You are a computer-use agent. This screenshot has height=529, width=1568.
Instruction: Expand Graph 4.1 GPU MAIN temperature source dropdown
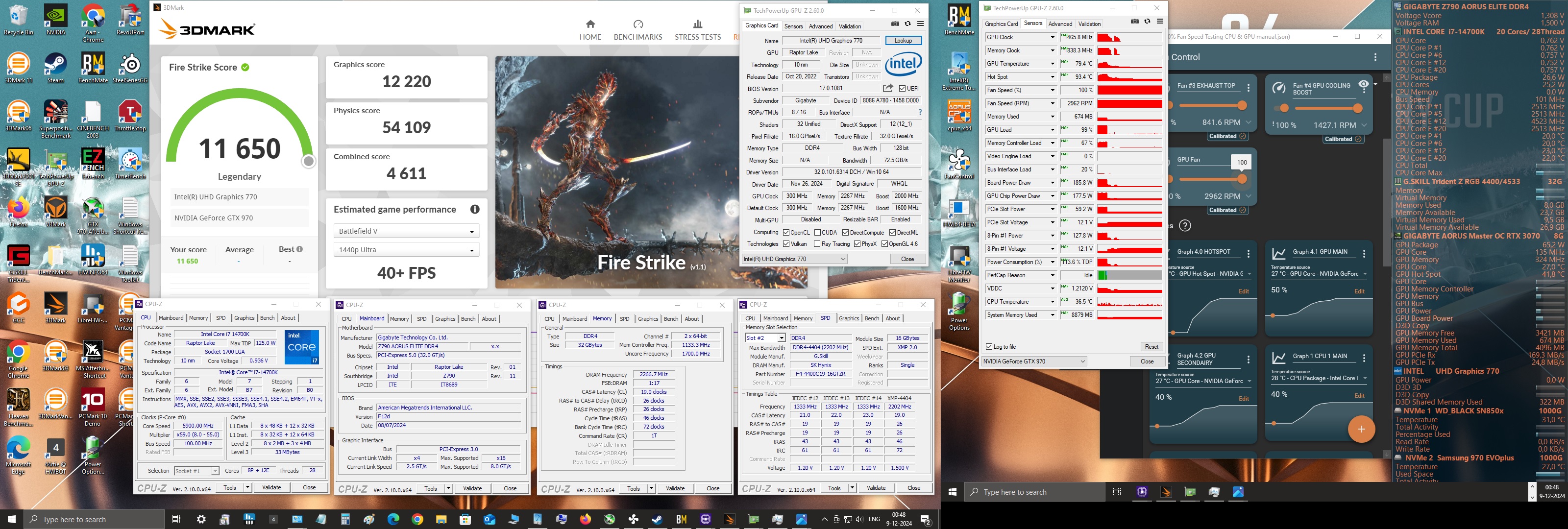(x=1365, y=275)
